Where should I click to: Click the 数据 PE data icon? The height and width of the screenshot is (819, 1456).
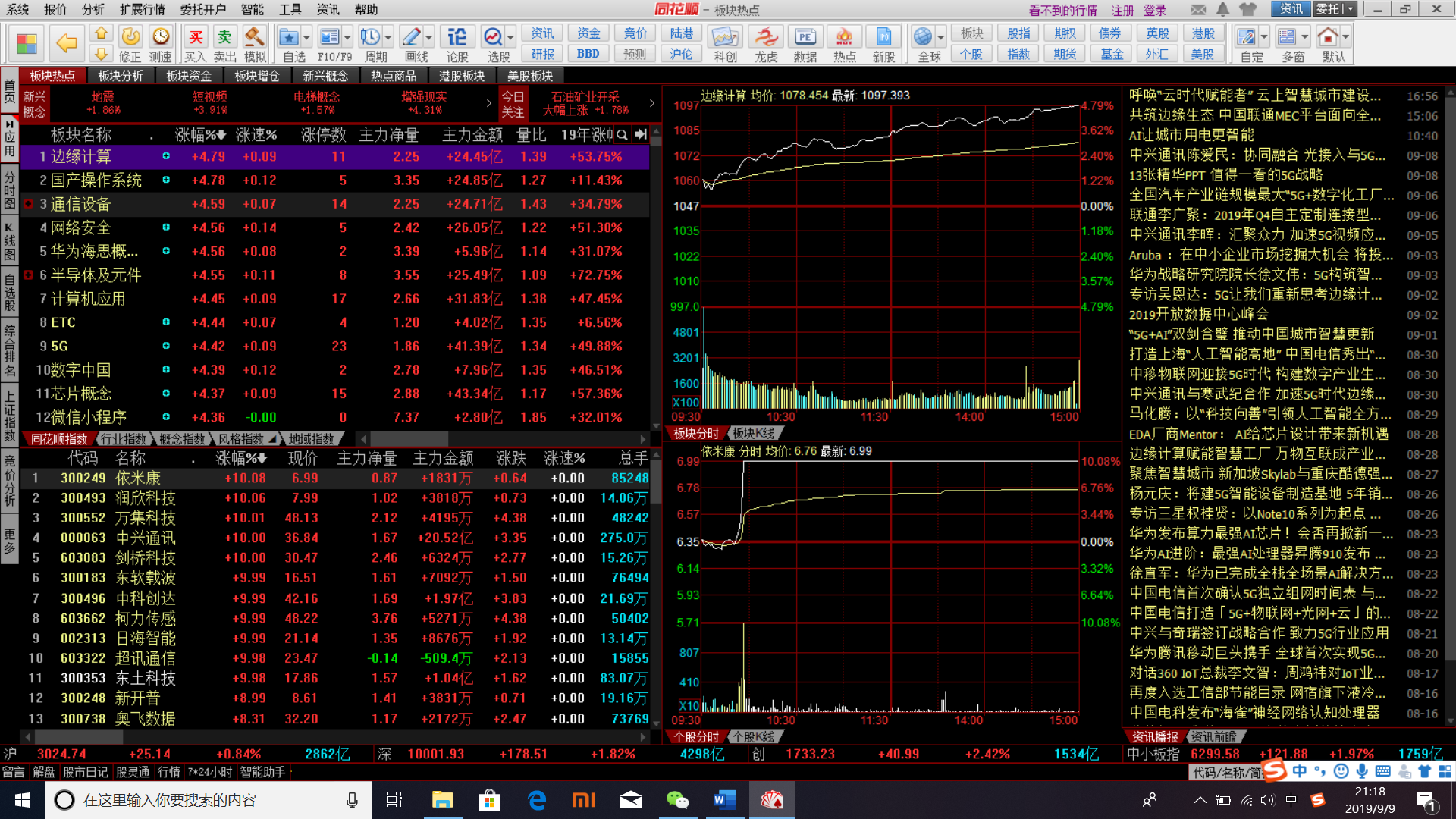[805, 37]
